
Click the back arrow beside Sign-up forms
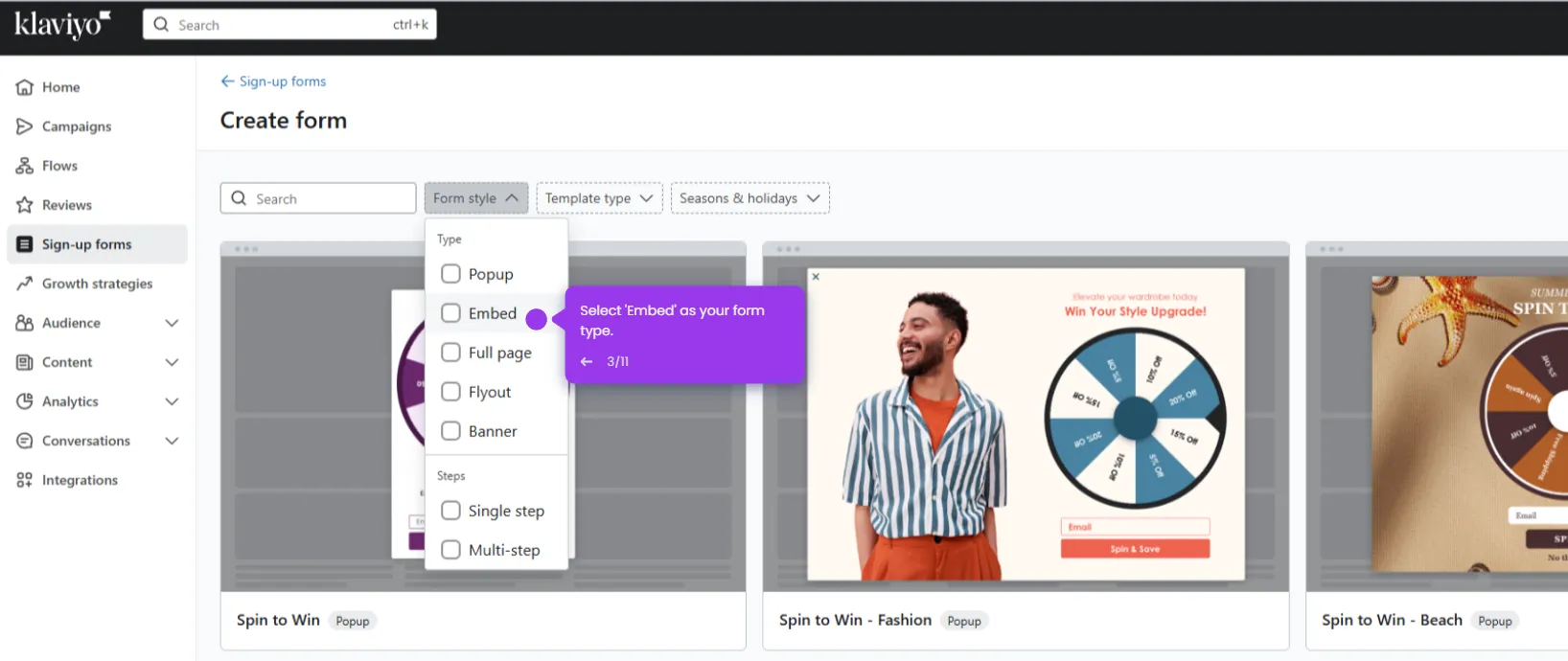click(227, 81)
